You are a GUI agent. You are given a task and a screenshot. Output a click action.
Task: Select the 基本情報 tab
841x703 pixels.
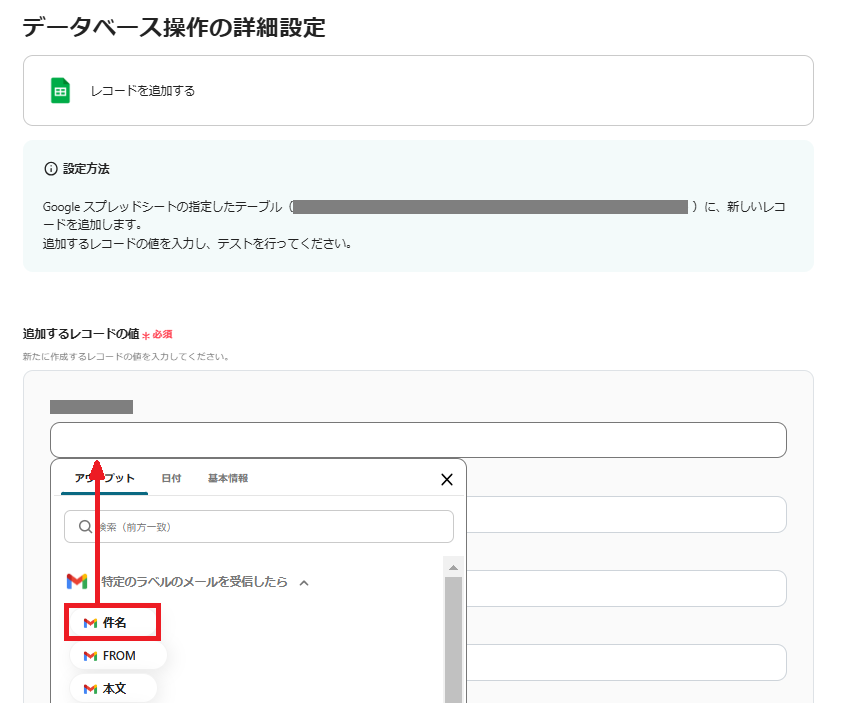228,478
